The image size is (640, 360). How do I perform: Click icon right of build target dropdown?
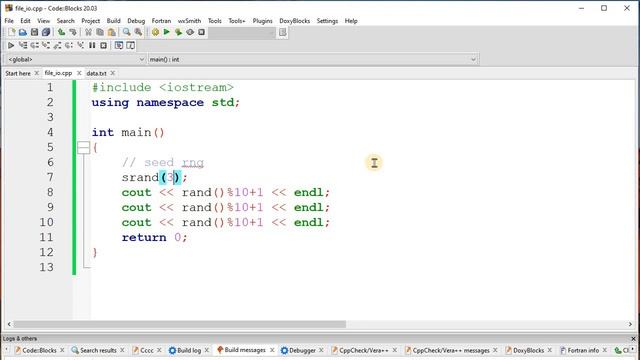point(283,32)
